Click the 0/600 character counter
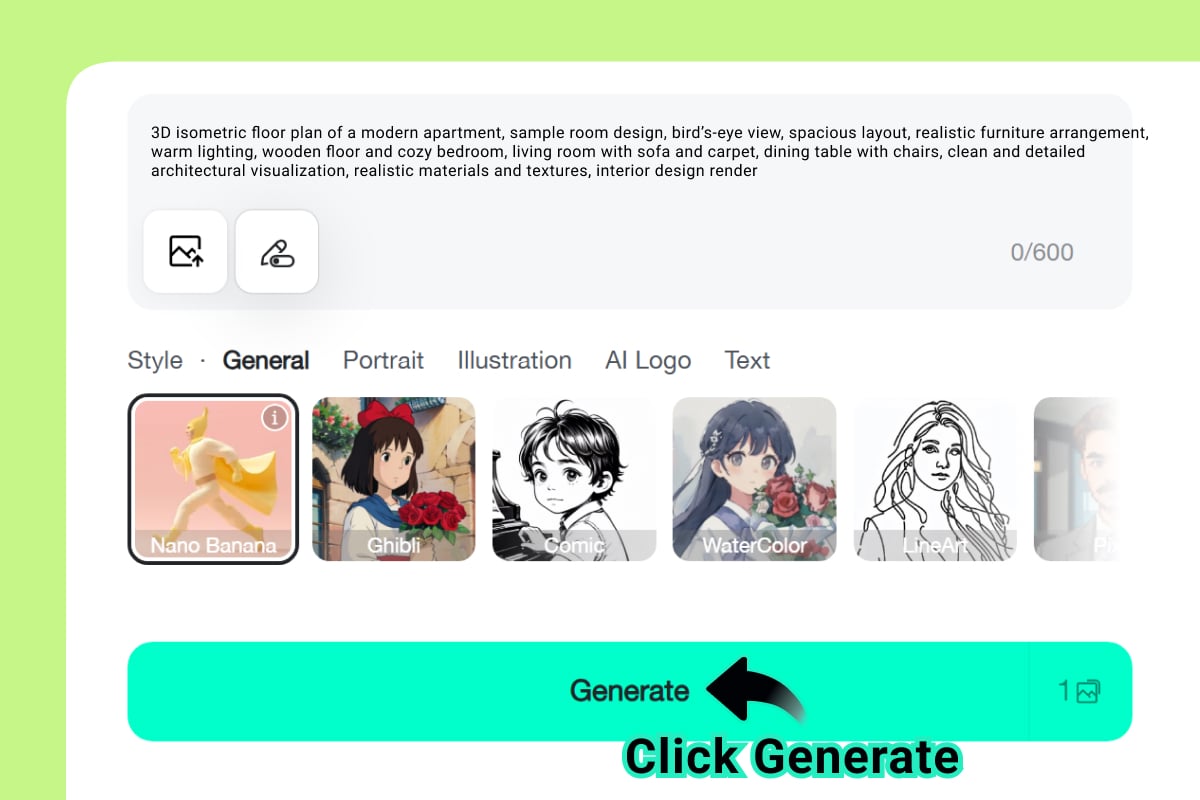 (1042, 252)
